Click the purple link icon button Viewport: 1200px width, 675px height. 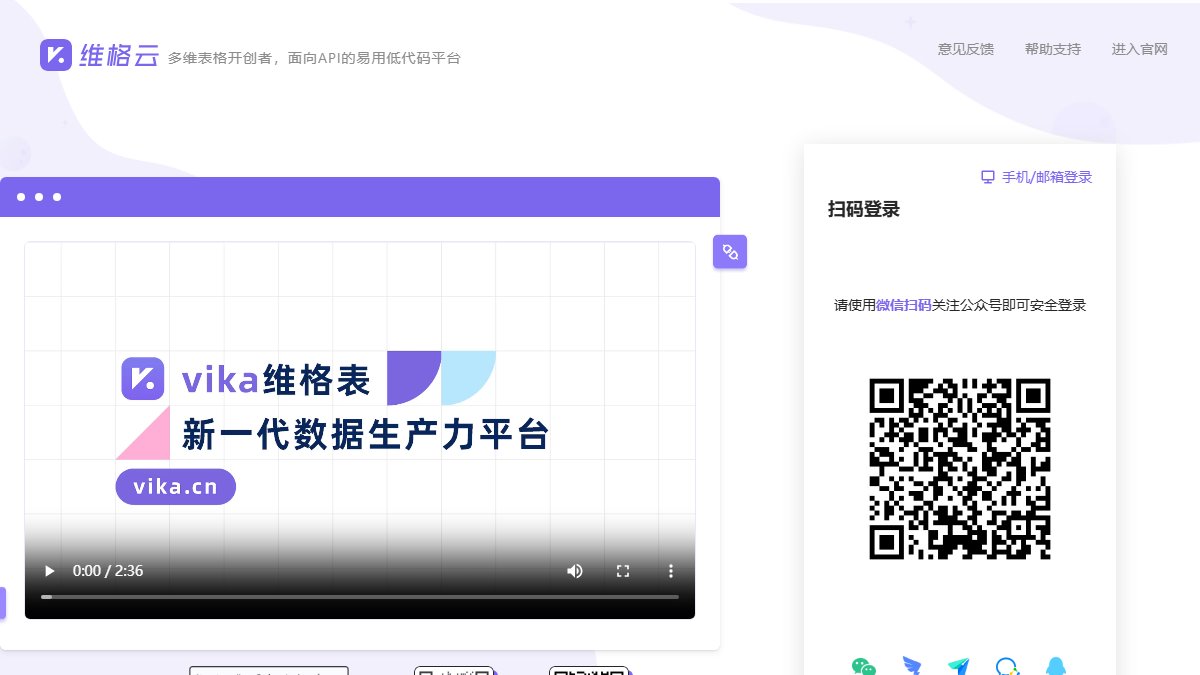[730, 252]
